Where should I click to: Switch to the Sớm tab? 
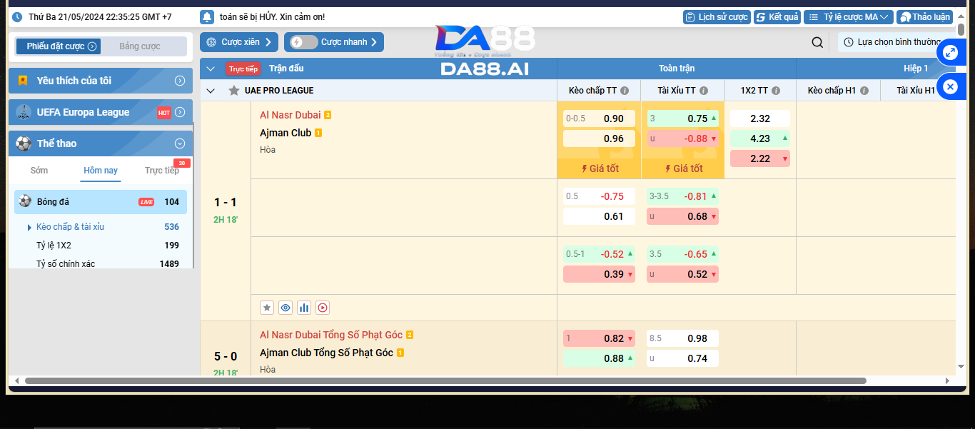(x=39, y=171)
